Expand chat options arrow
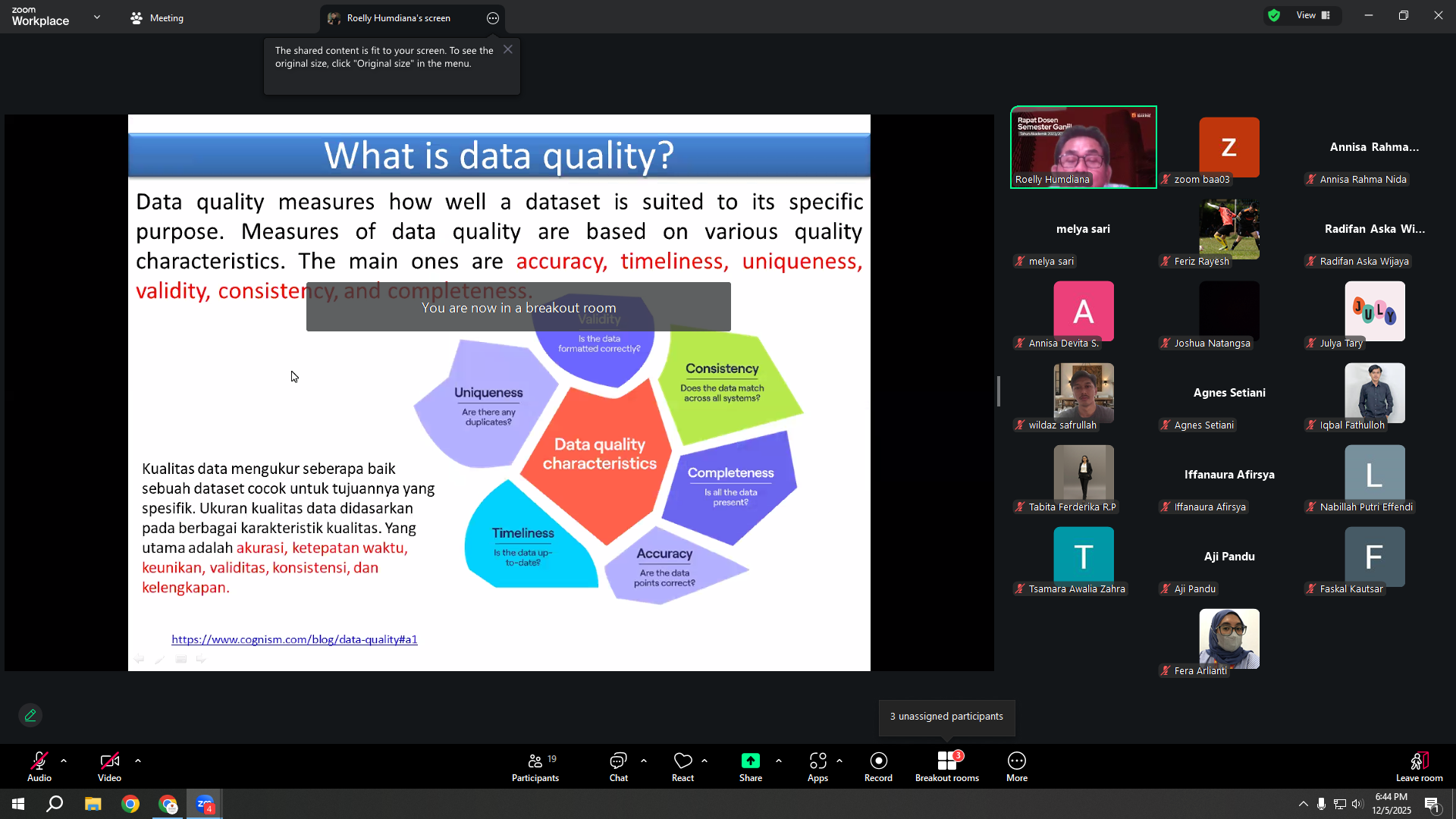 (x=644, y=761)
